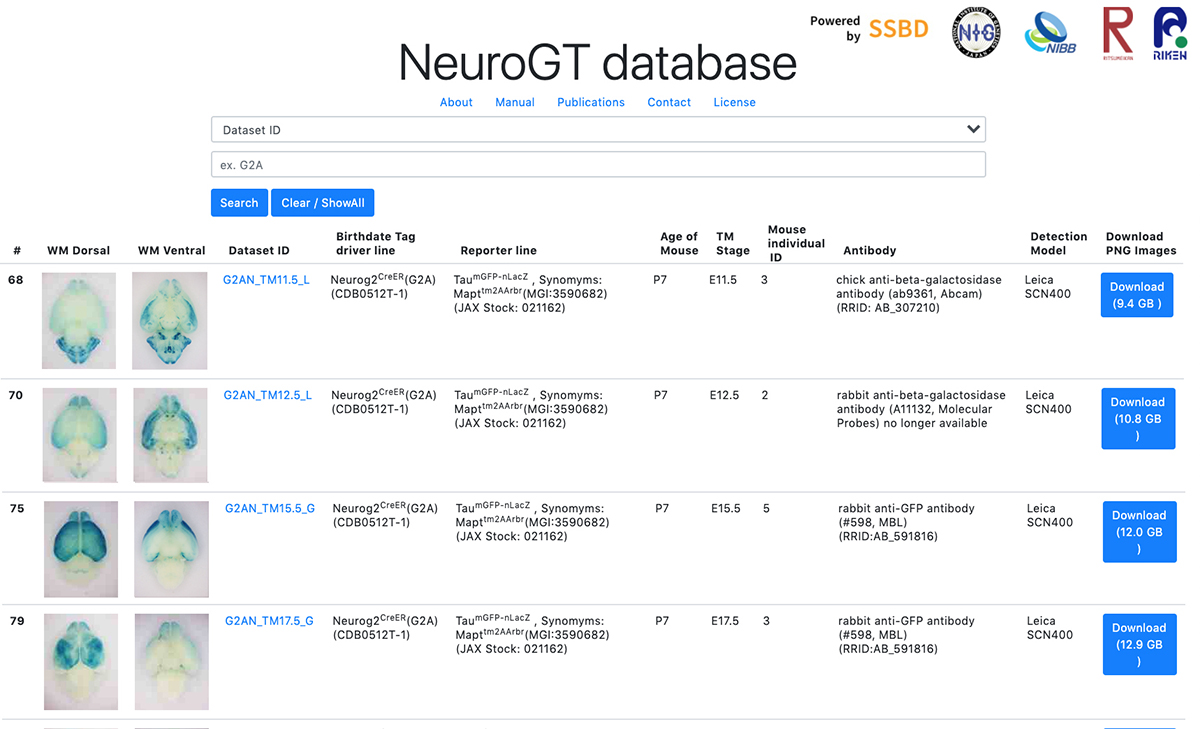Download the 9.4 GB PNG images
1200x729 pixels.
click(1137, 295)
